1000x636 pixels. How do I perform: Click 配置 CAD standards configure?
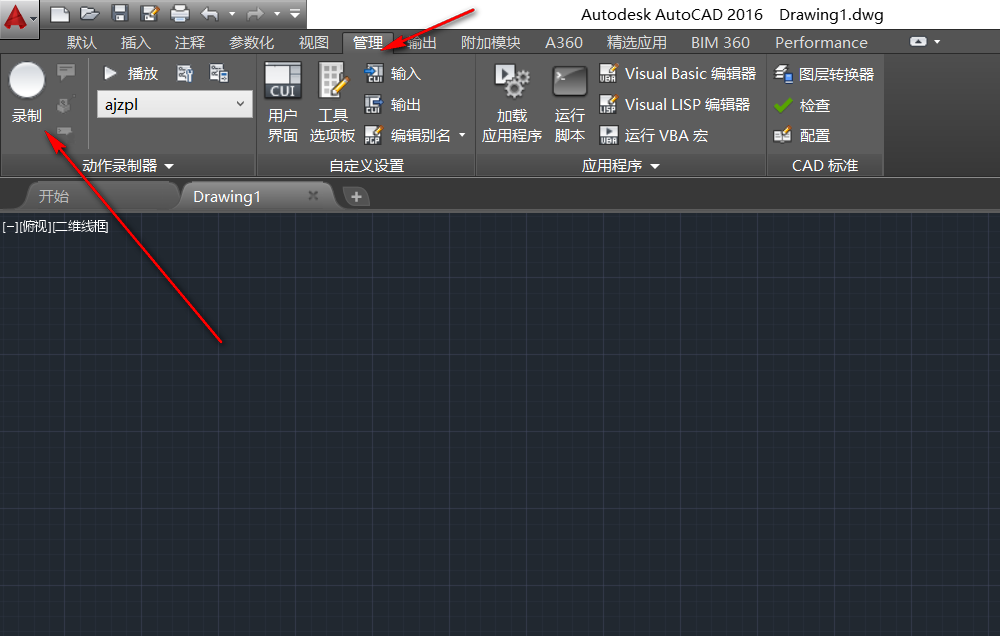(802, 135)
